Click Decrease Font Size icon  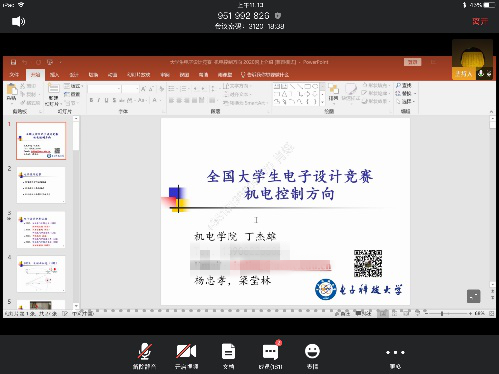[151, 89]
